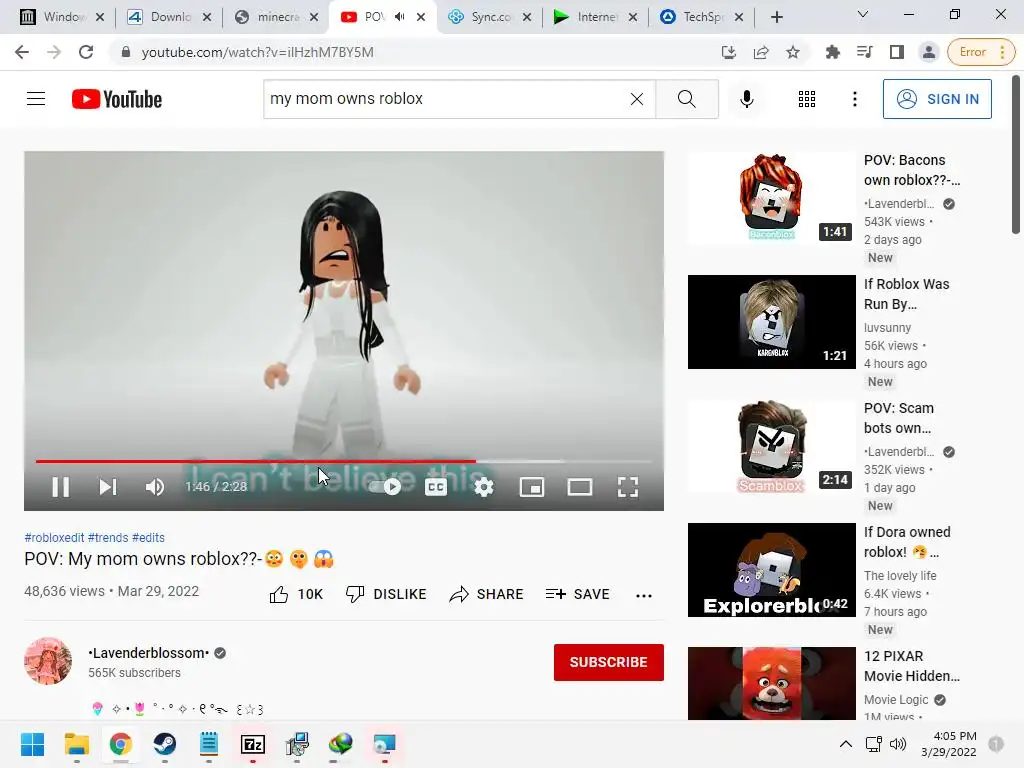Pause the video playback
Image resolution: width=1024 pixels, height=768 pixels.
61,487
